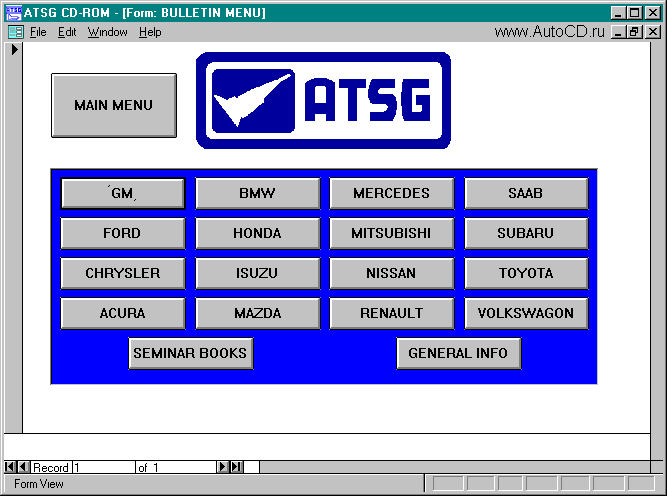Click the horizontal scrollbar track at bottom
The image size is (667, 496).
coord(455,467)
